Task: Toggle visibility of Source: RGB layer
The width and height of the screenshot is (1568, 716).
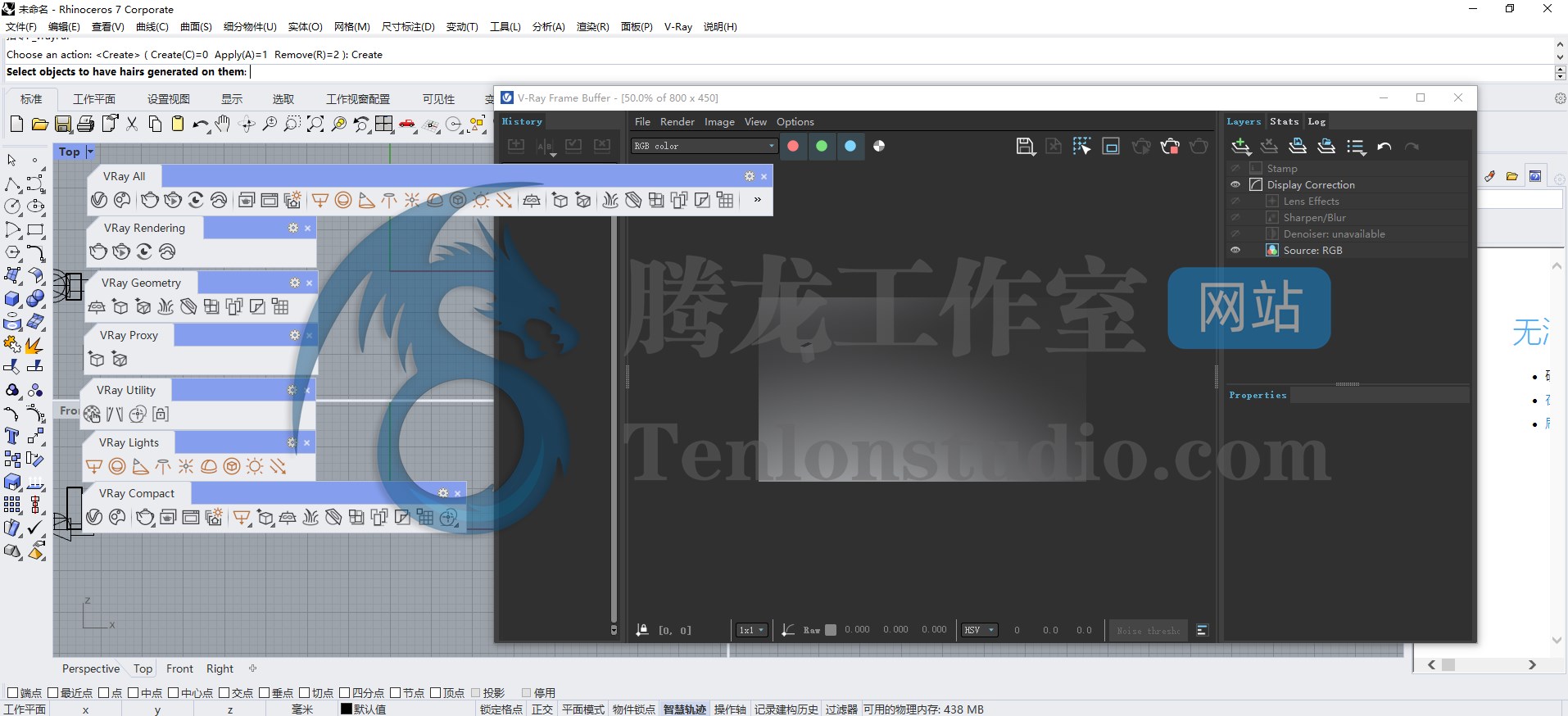Action: [x=1235, y=250]
